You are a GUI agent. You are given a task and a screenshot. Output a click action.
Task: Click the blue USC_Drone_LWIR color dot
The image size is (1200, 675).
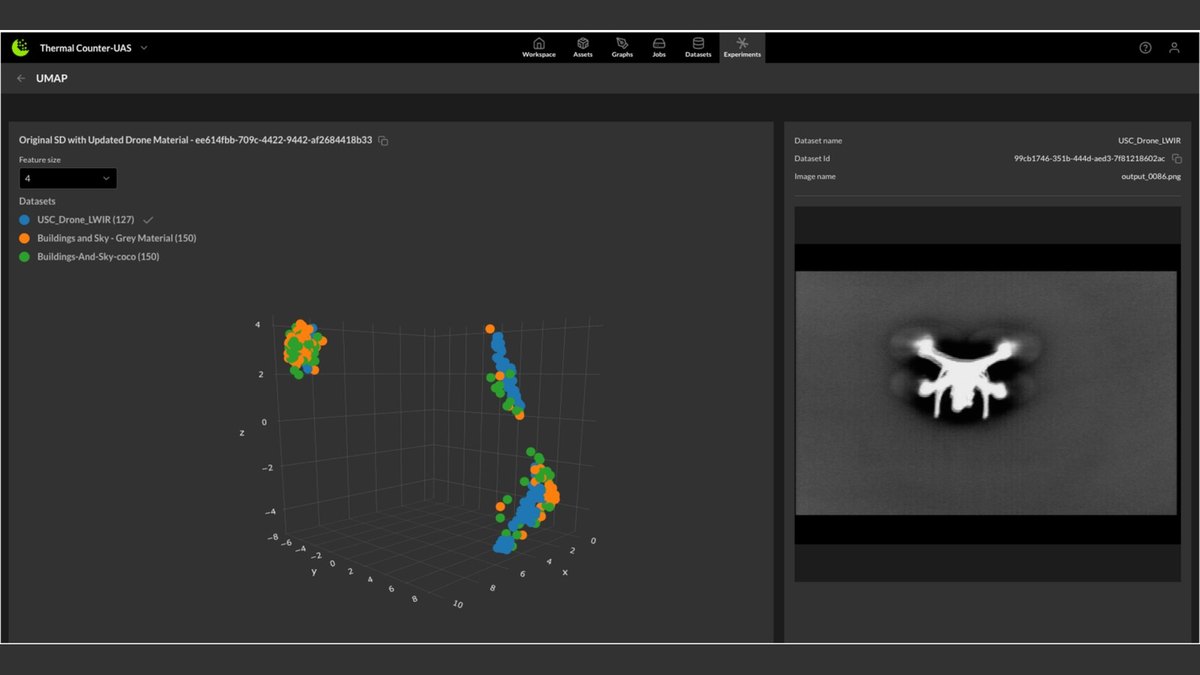pyautogui.click(x=25, y=219)
